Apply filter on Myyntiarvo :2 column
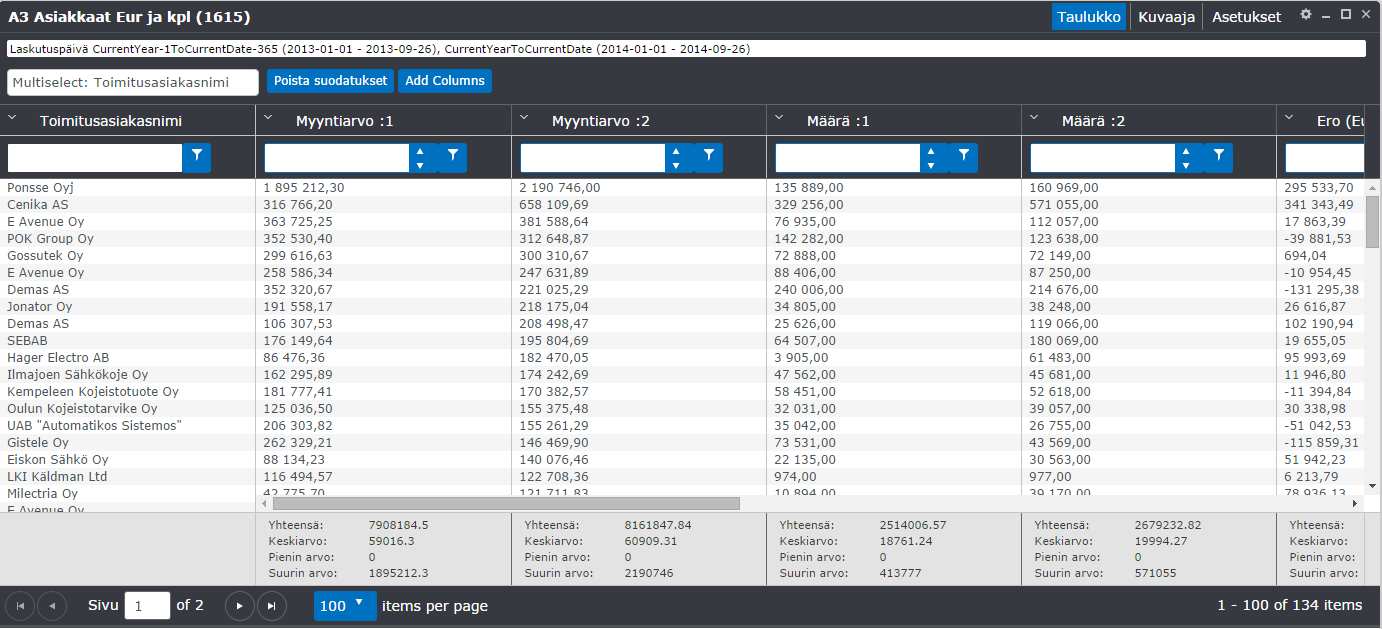 click(709, 156)
